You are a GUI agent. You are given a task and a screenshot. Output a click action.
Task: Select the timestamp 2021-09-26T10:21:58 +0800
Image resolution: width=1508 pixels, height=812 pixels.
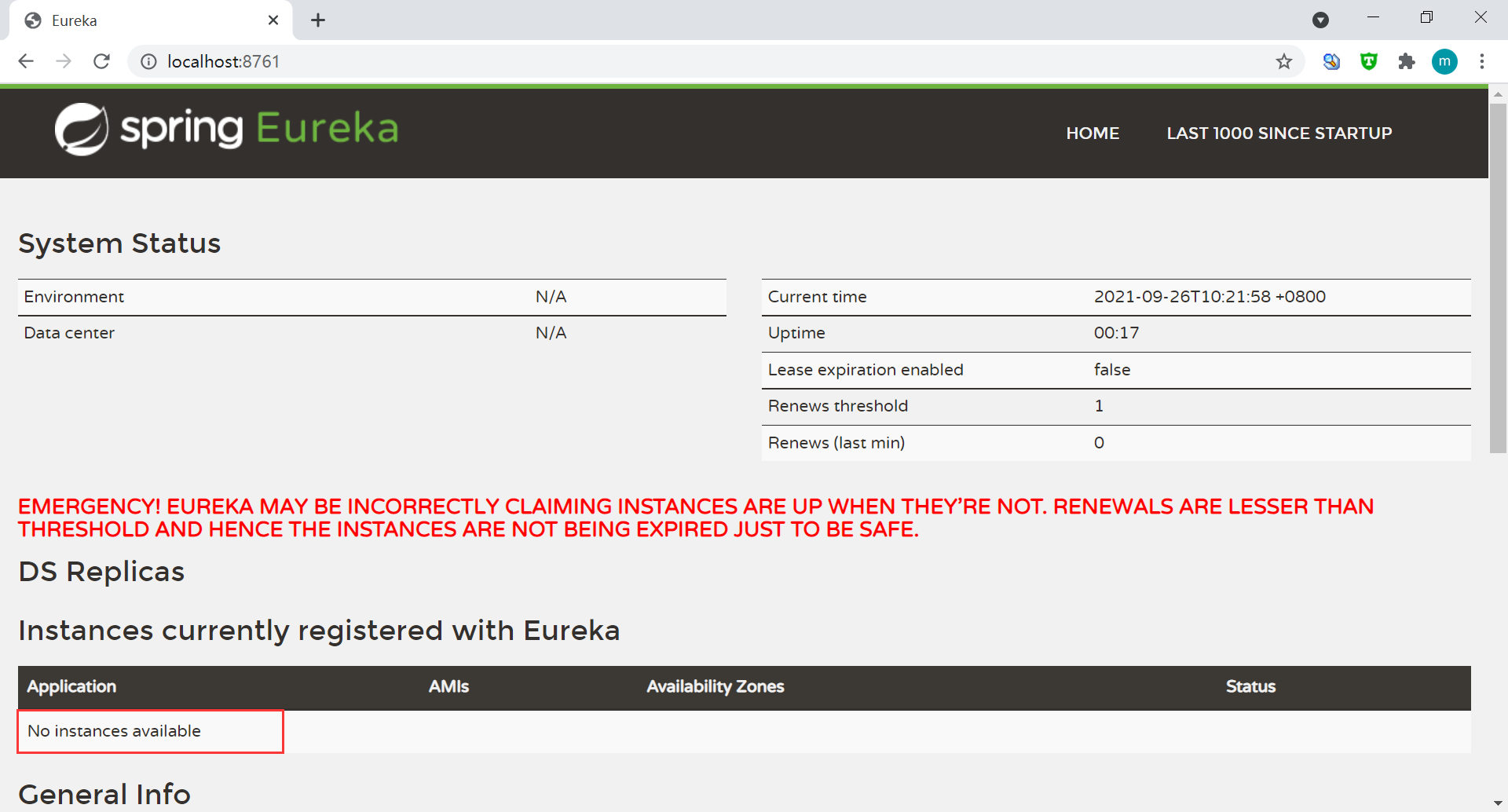point(1210,297)
